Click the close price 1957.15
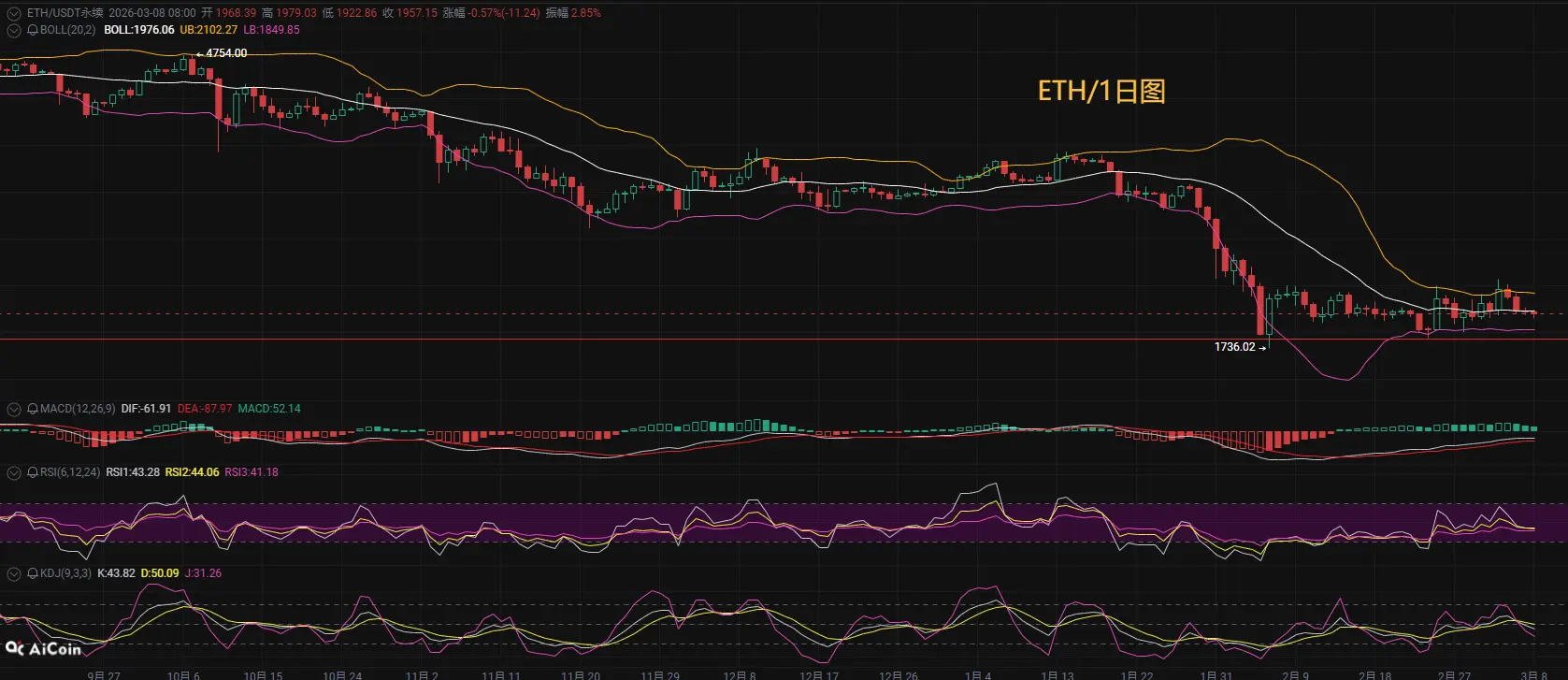The width and height of the screenshot is (1568, 680). (x=416, y=13)
